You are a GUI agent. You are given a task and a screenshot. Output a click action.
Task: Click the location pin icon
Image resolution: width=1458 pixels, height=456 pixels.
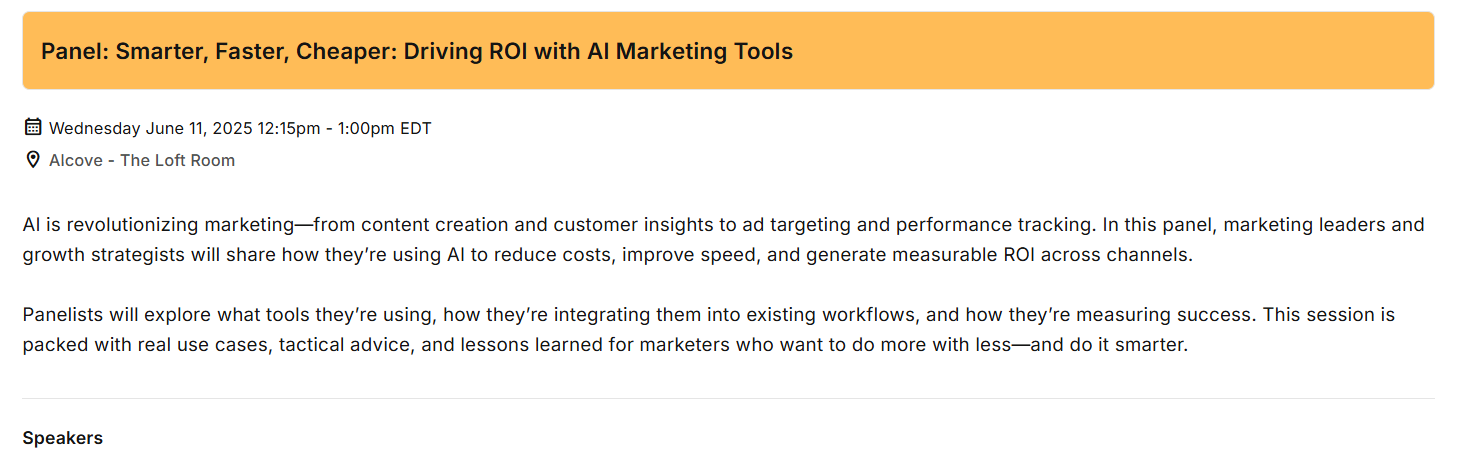(x=33, y=160)
